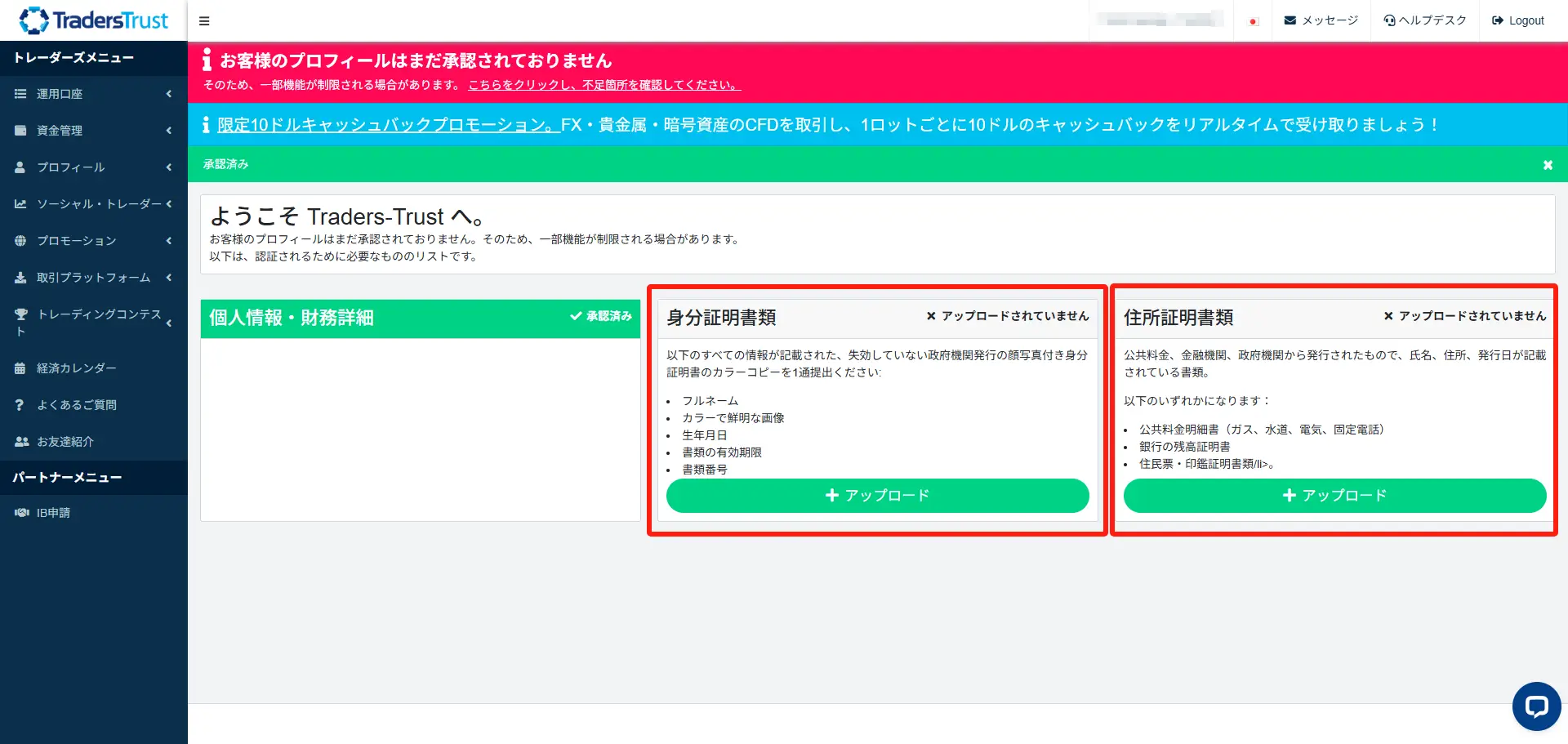
Task: Open the live chat bubble icon
Action: point(1535,706)
